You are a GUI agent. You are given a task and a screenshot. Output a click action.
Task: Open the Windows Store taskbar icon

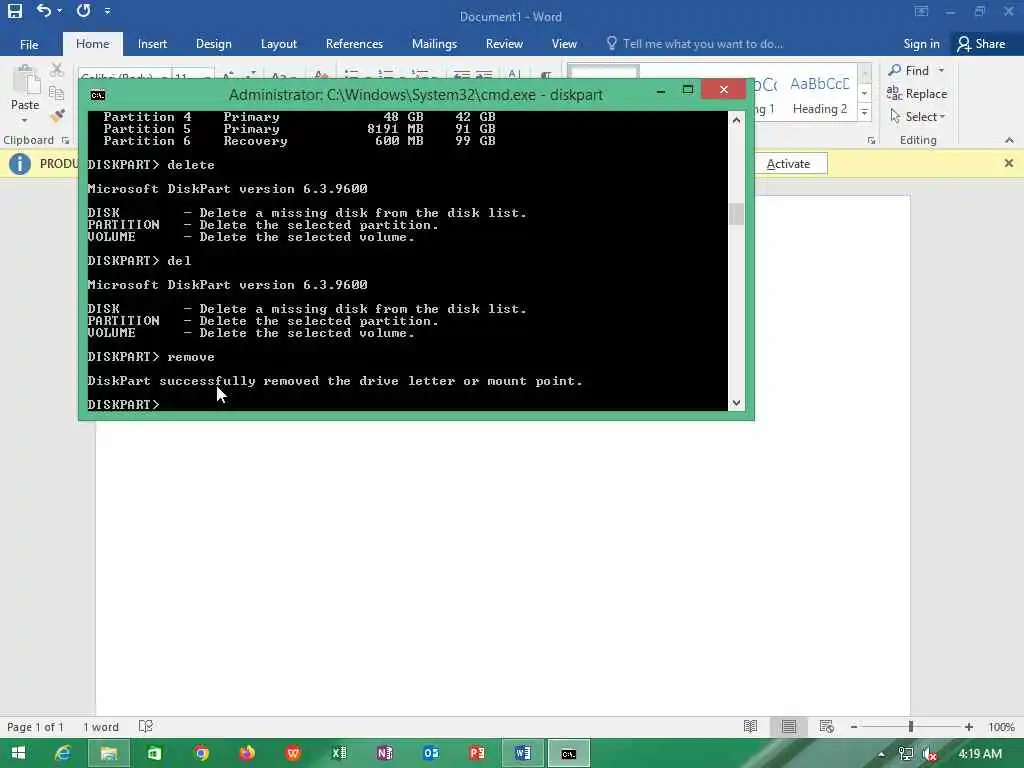click(154, 753)
